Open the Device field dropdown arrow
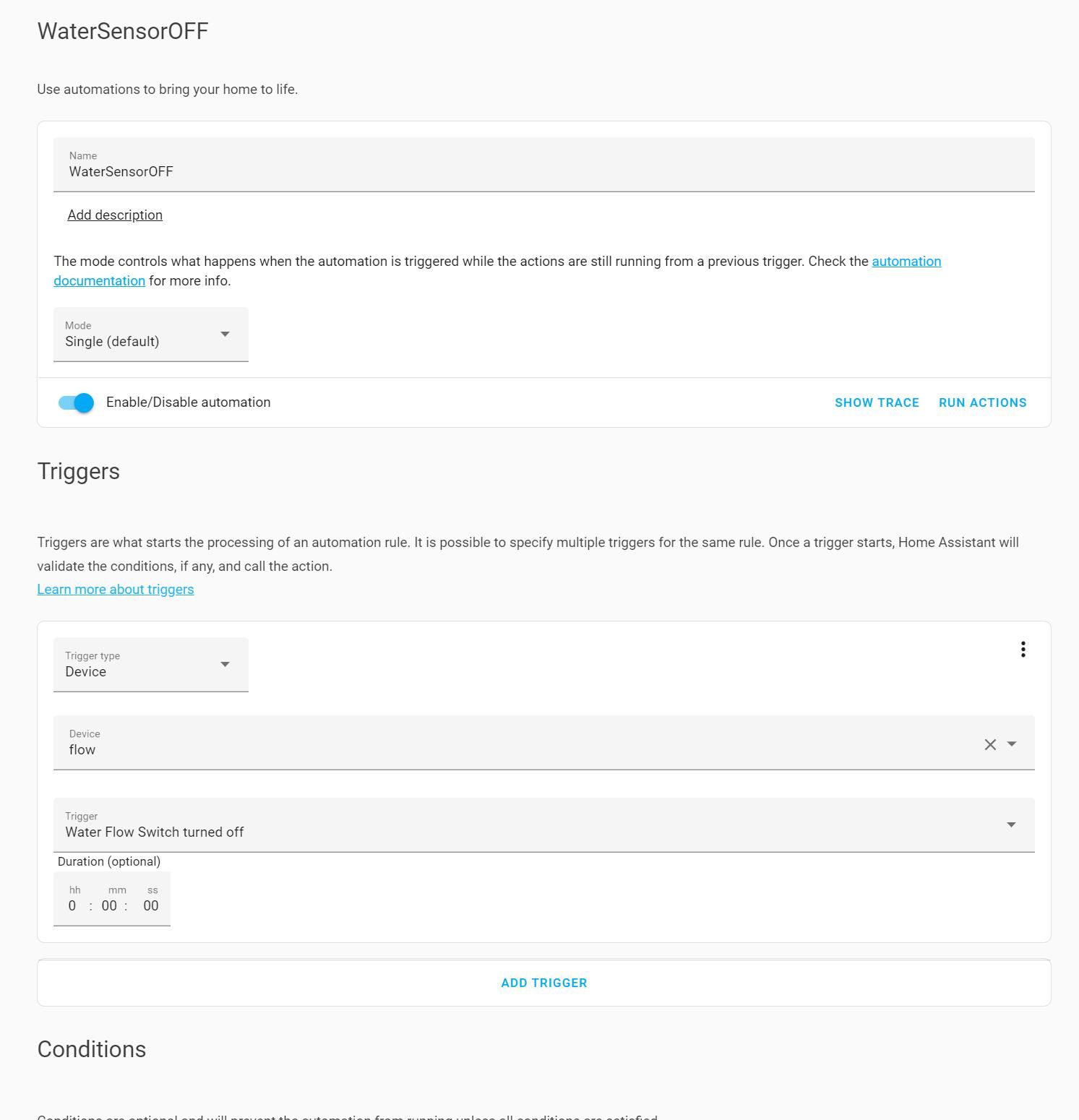Image resolution: width=1079 pixels, height=1120 pixels. click(x=1011, y=744)
